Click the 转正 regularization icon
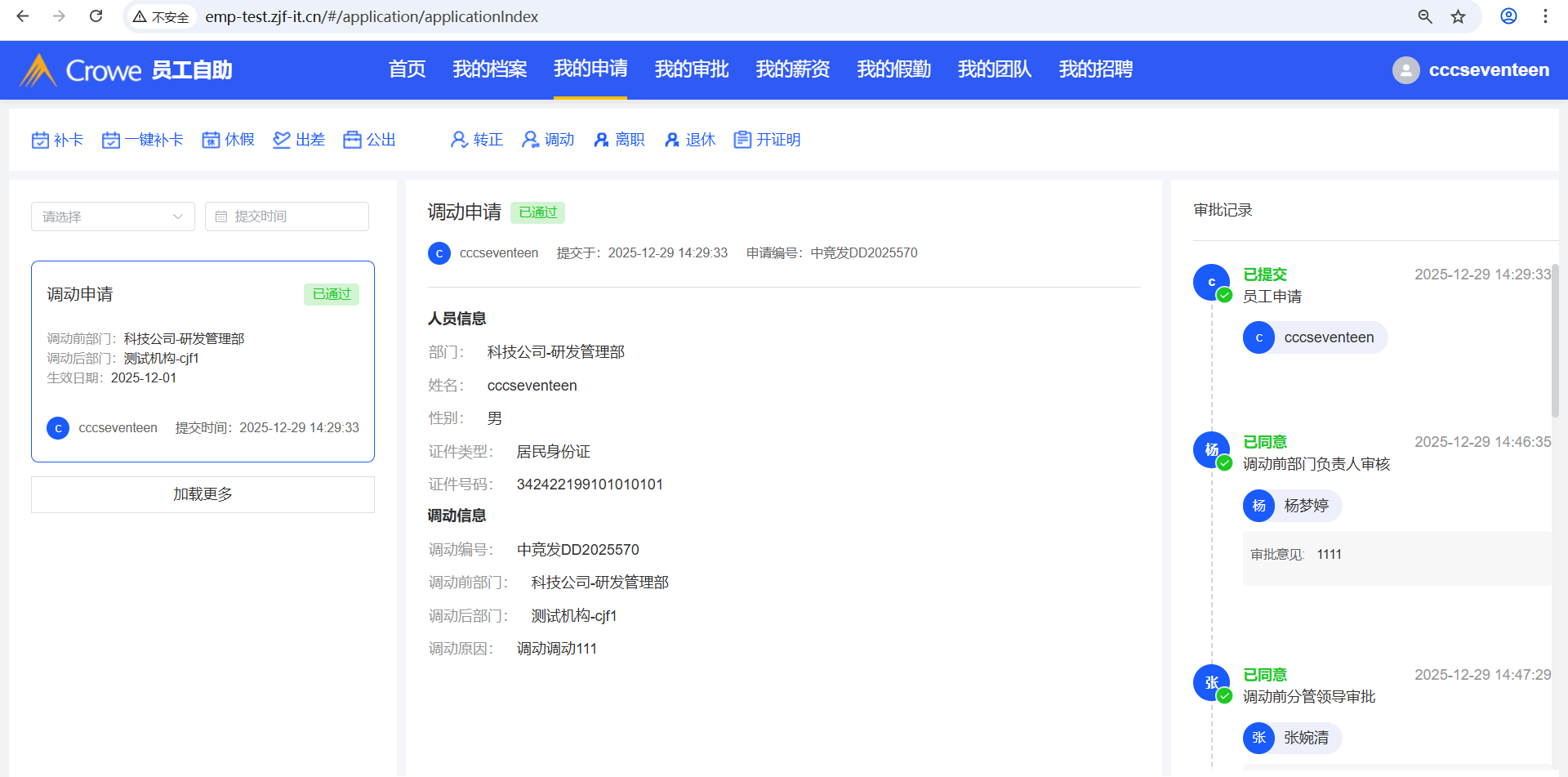 pos(459,141)
